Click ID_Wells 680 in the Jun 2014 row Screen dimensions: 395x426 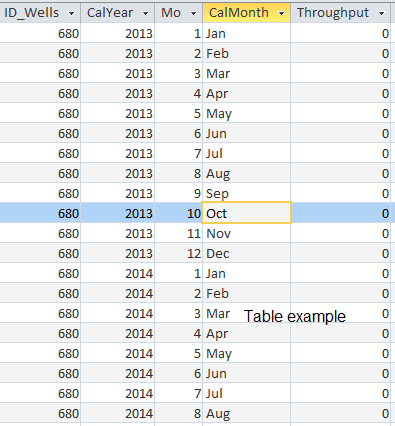(40, 373)
